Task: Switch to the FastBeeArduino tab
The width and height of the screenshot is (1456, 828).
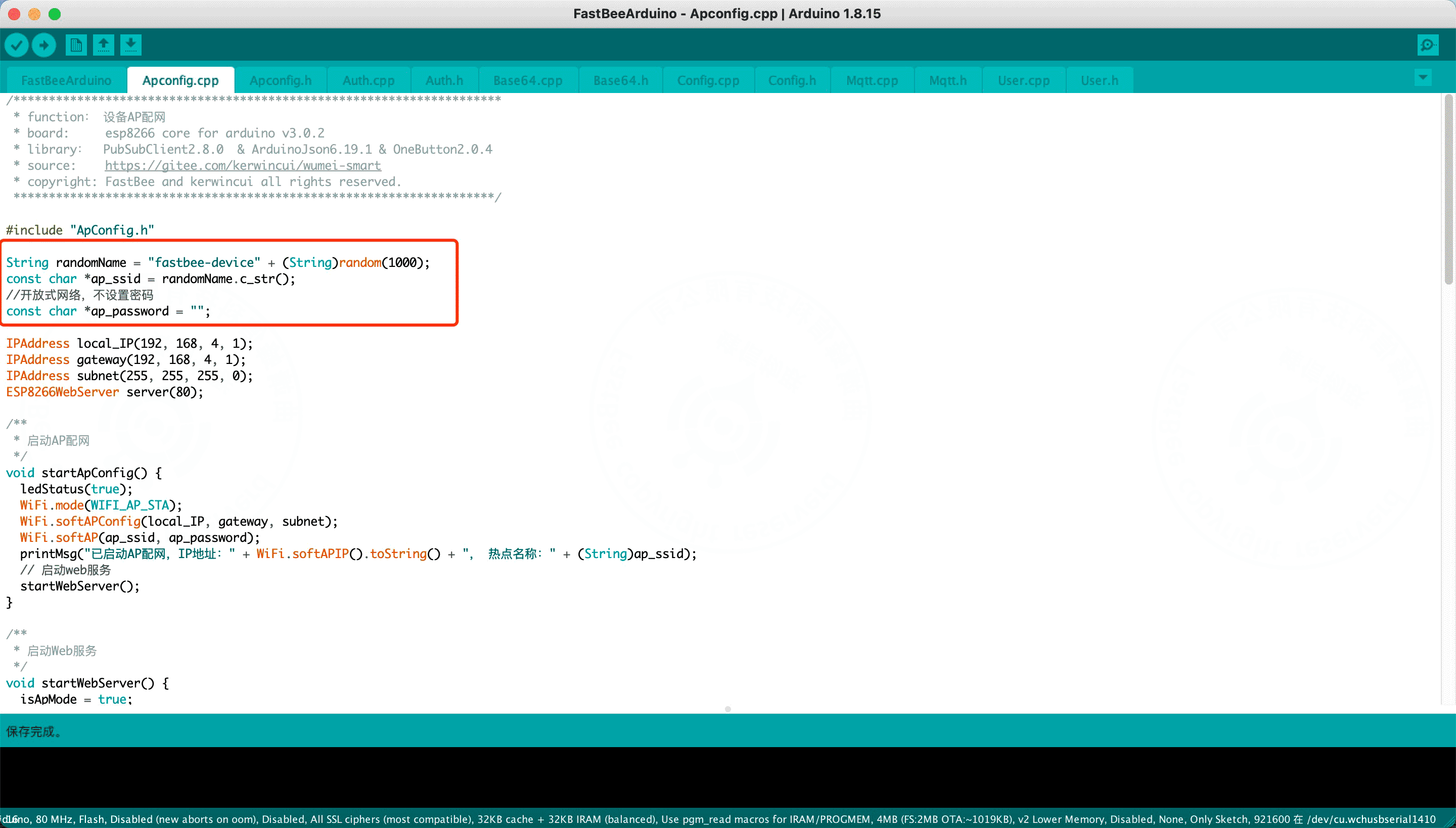Action: [67, 81]
